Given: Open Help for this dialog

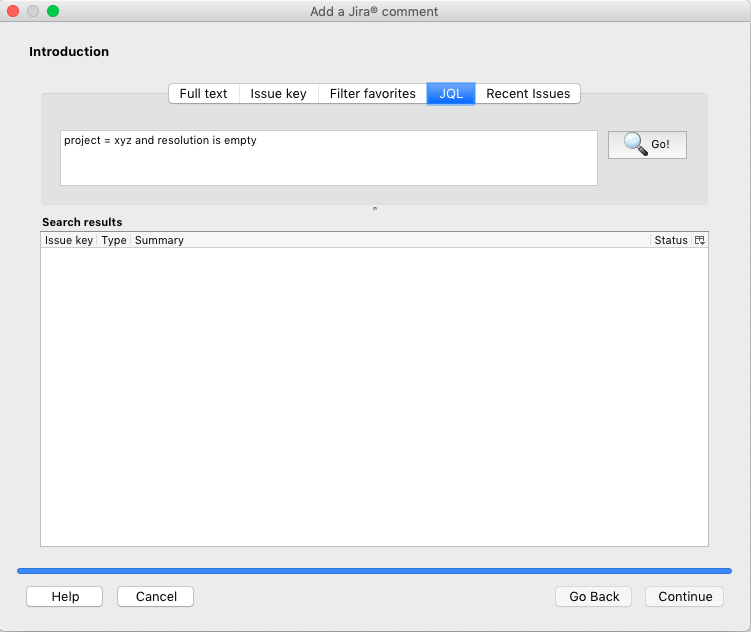Looking at the screenshot, I should (65, 596).
